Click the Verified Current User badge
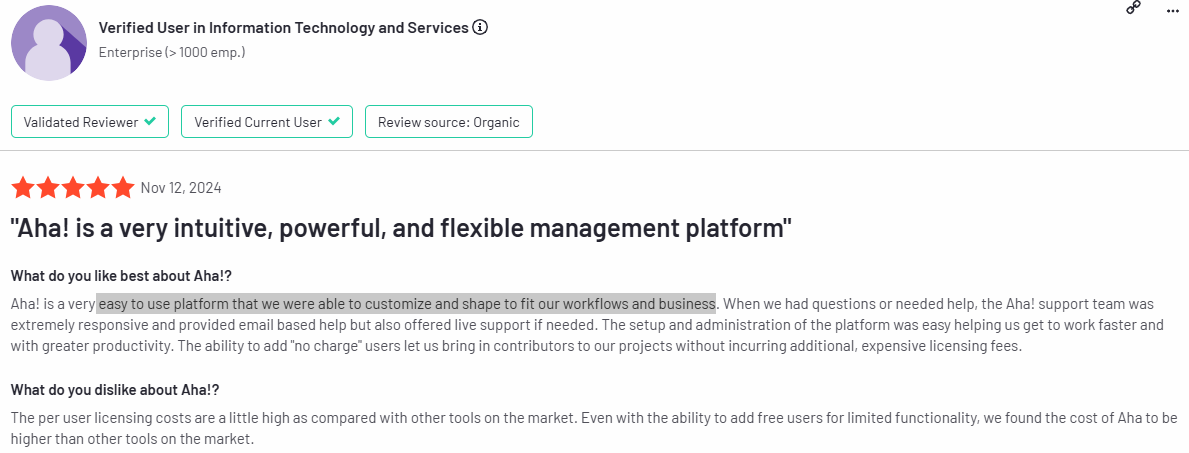 (267, 121)
